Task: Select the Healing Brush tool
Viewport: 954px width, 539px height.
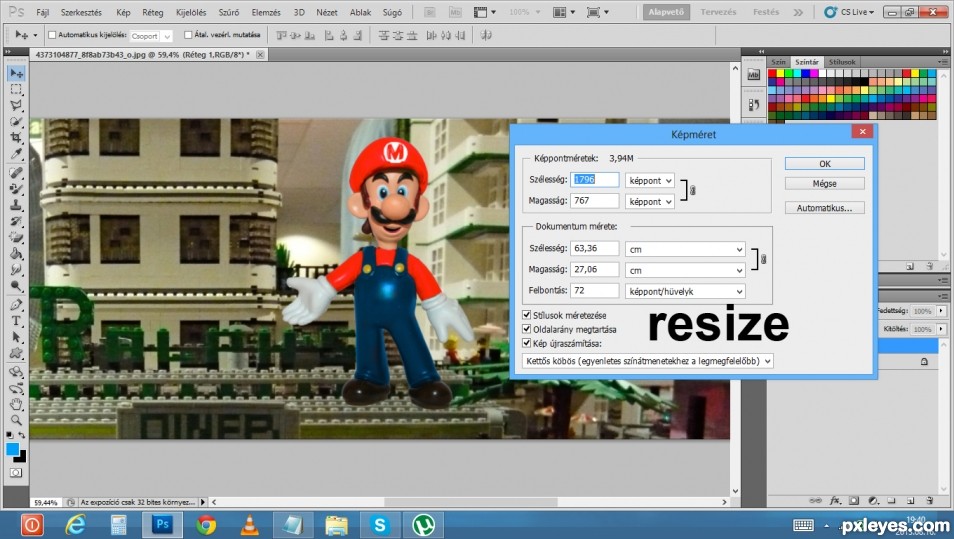Action: tap(16, 173)
